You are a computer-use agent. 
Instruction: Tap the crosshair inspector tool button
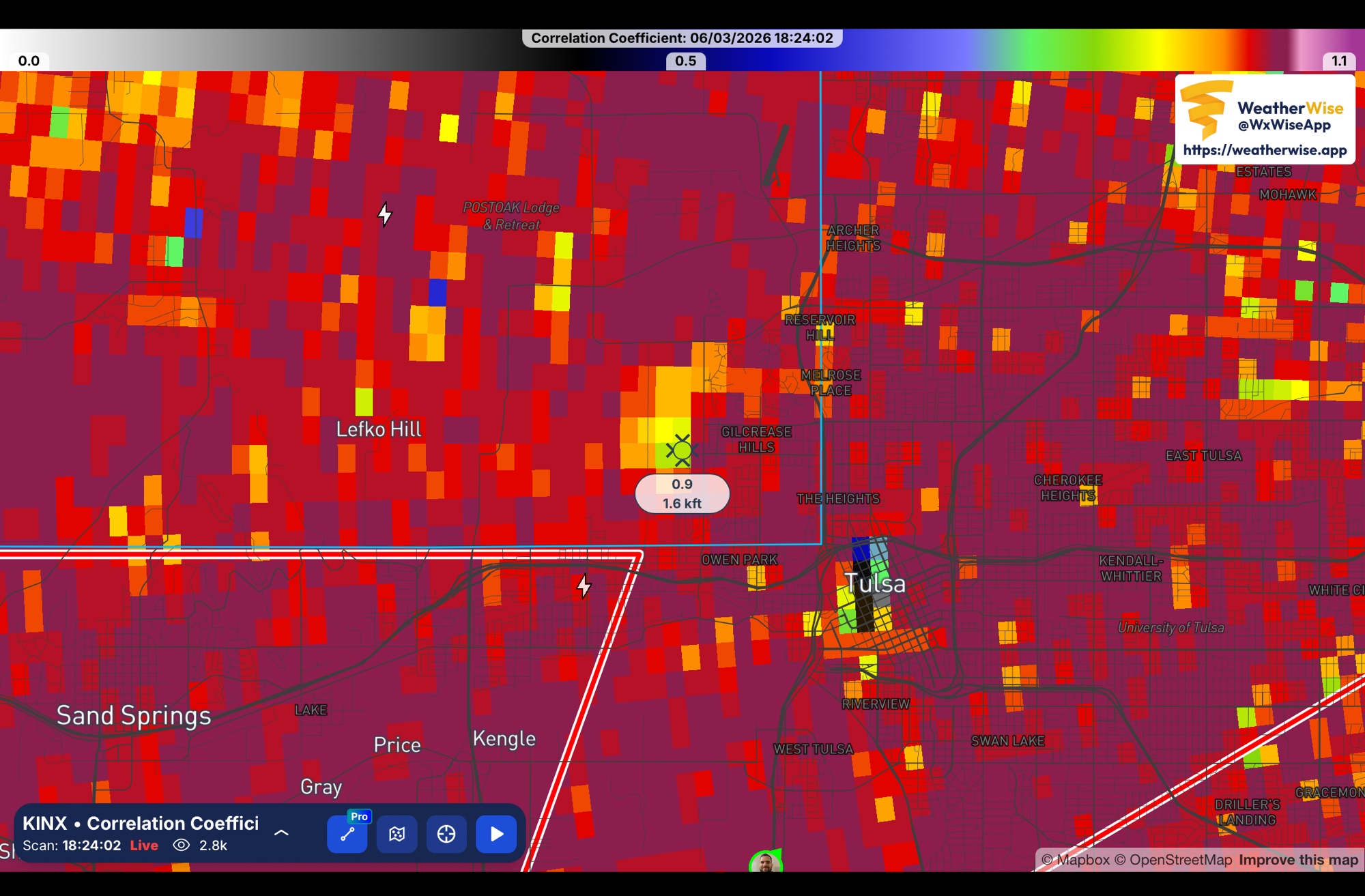[x=446, y=834]
